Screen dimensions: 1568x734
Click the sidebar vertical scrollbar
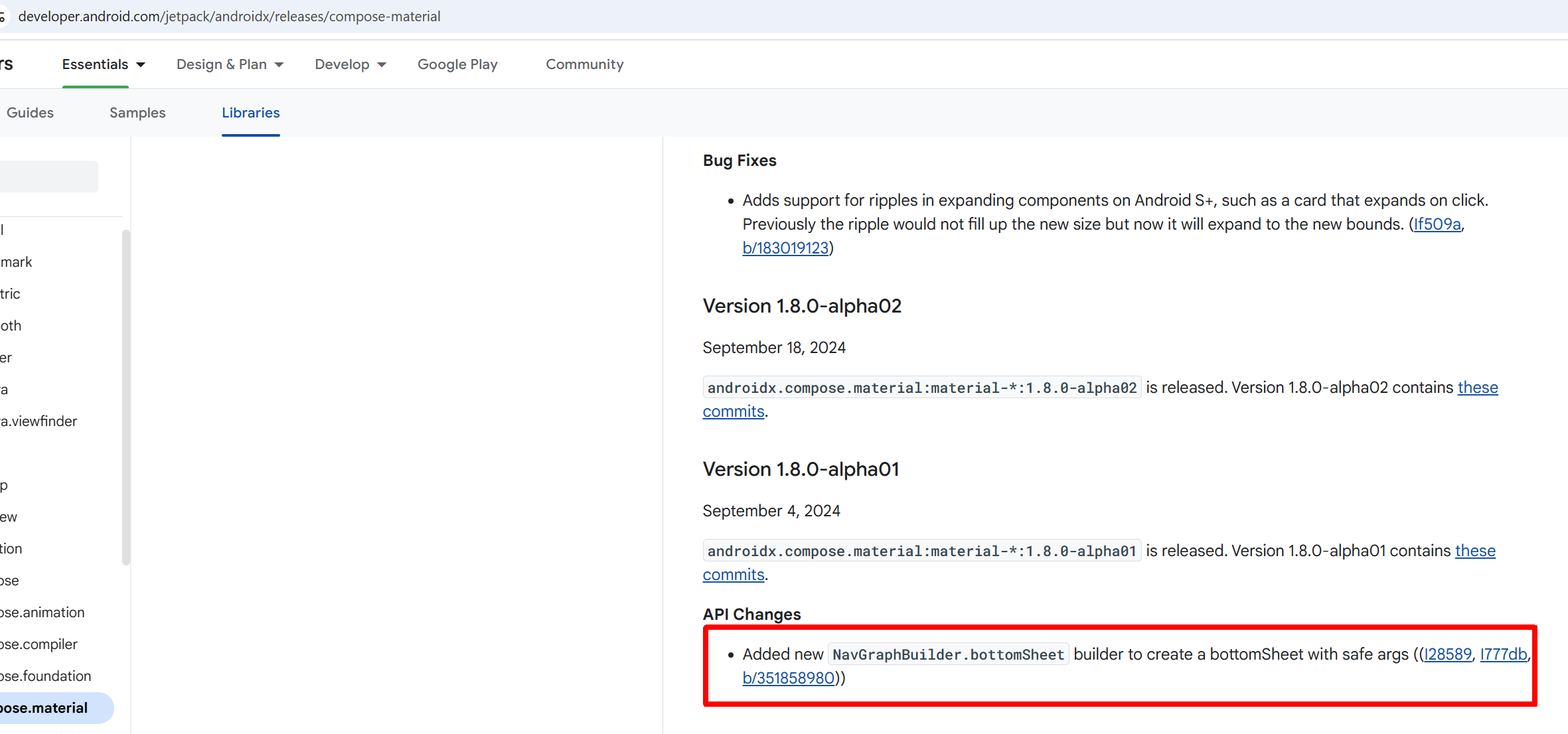pos(125,398)
